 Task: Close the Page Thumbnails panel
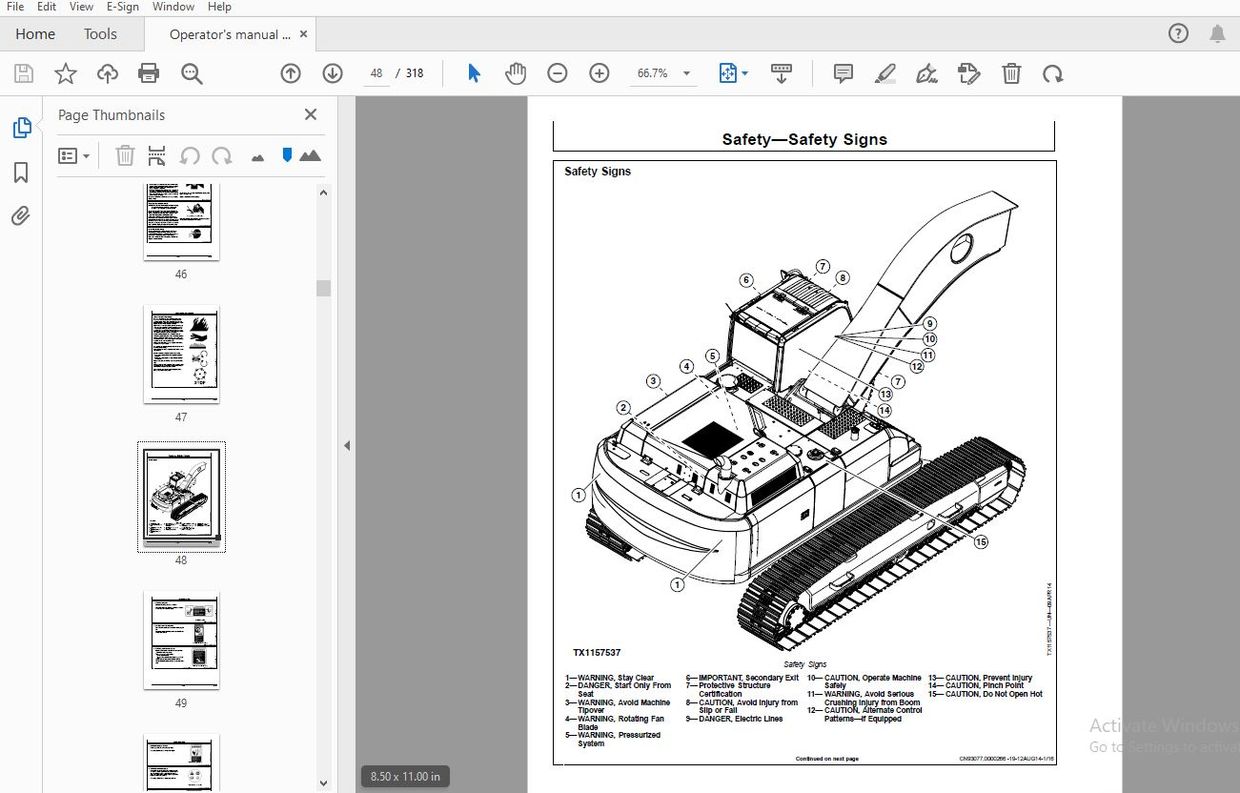point(310,114)
